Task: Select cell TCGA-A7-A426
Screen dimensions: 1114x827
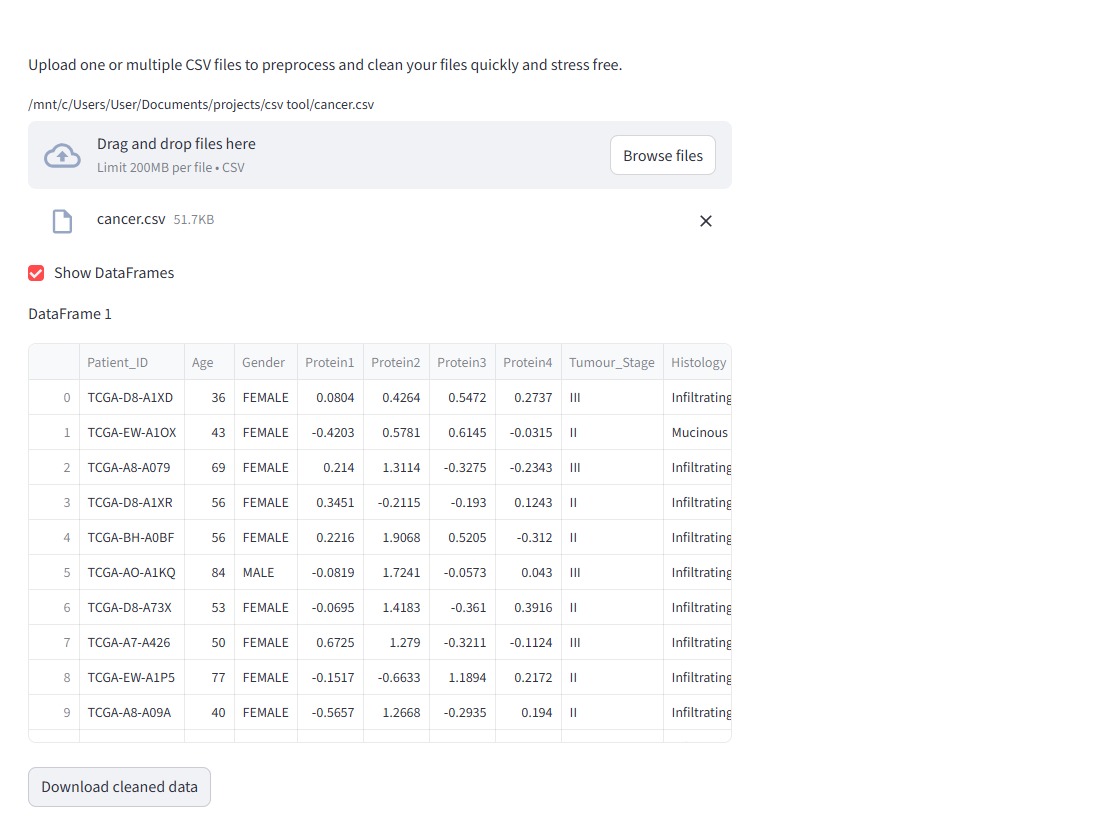Action: (131, 642)
